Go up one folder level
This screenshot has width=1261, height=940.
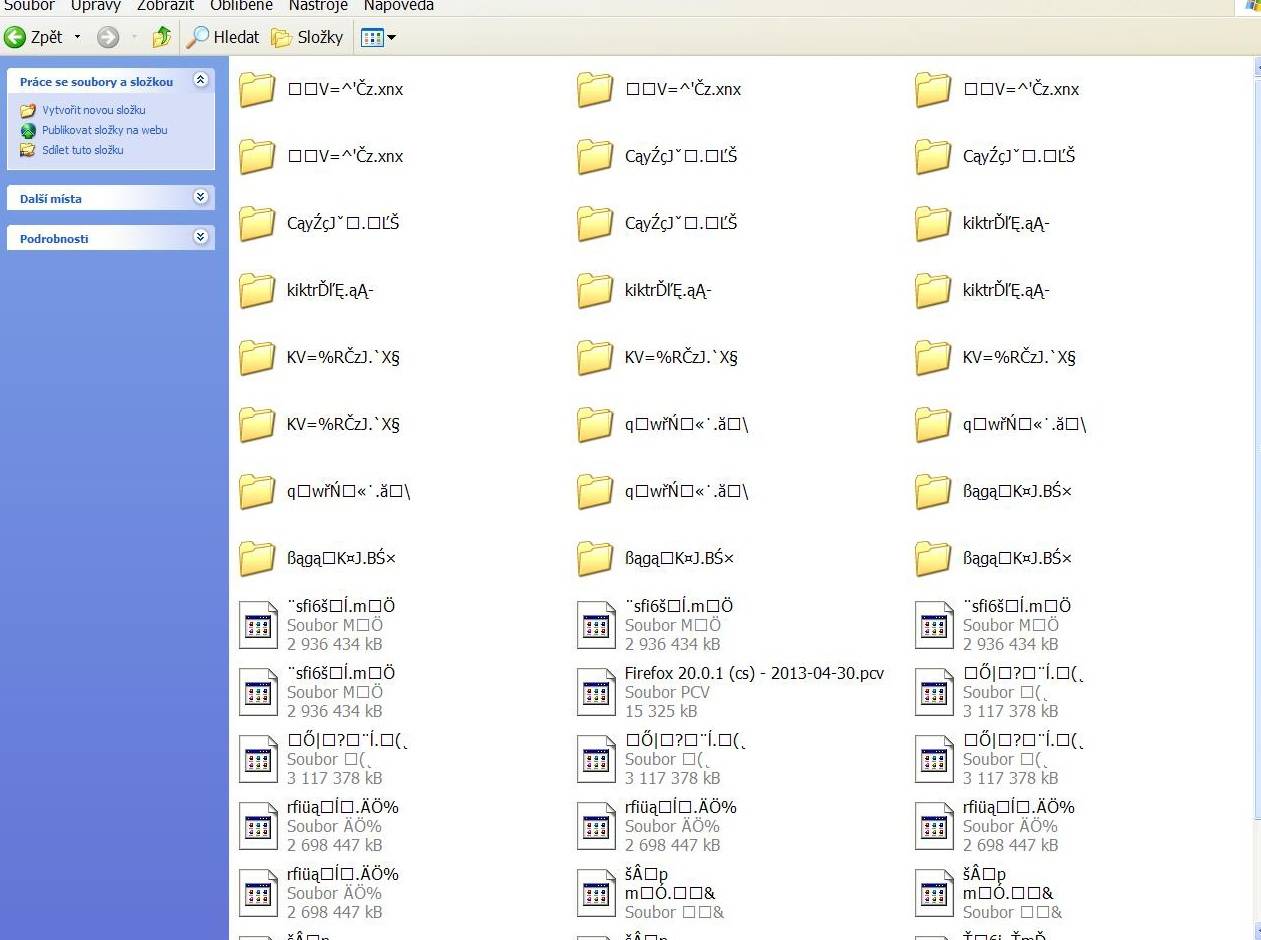[x=162, y=37]
